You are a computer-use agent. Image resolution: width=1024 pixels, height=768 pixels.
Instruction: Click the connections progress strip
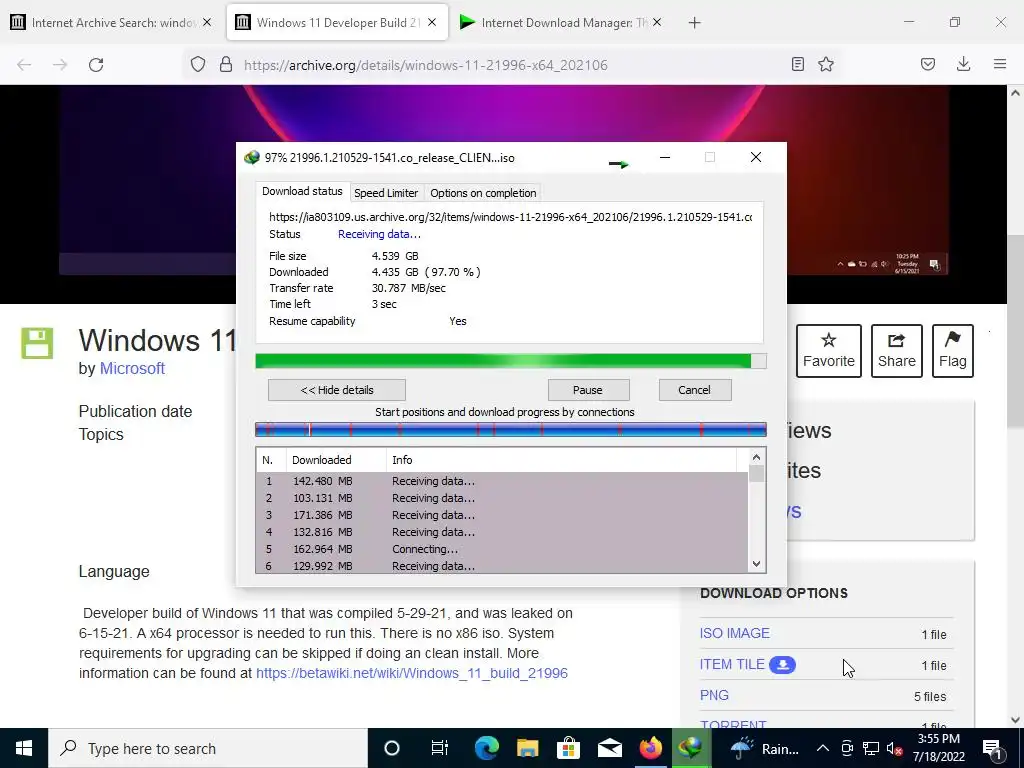coord(511,429)
